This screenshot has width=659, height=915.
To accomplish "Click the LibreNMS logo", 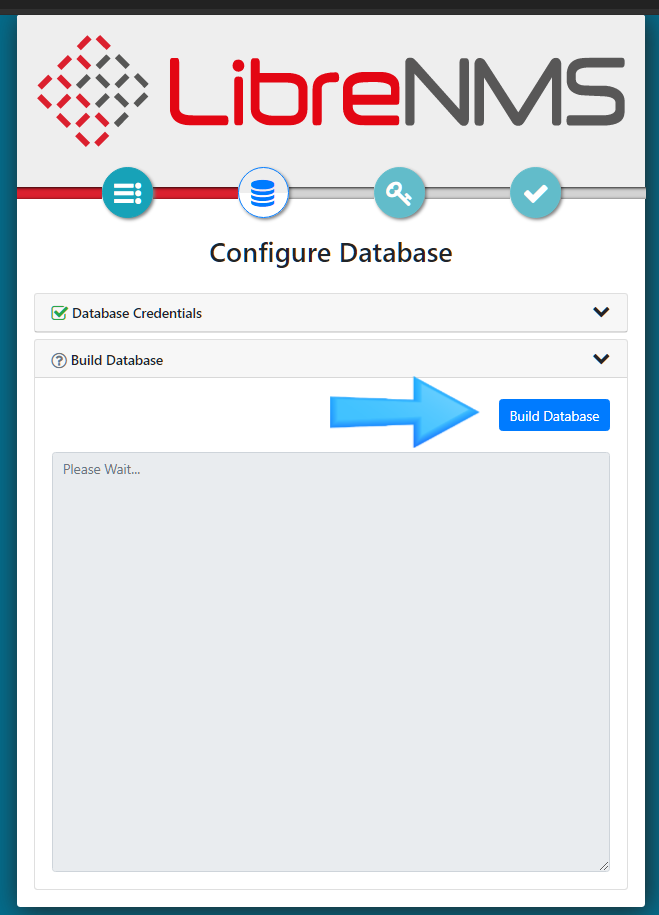I will pos(331,91).
